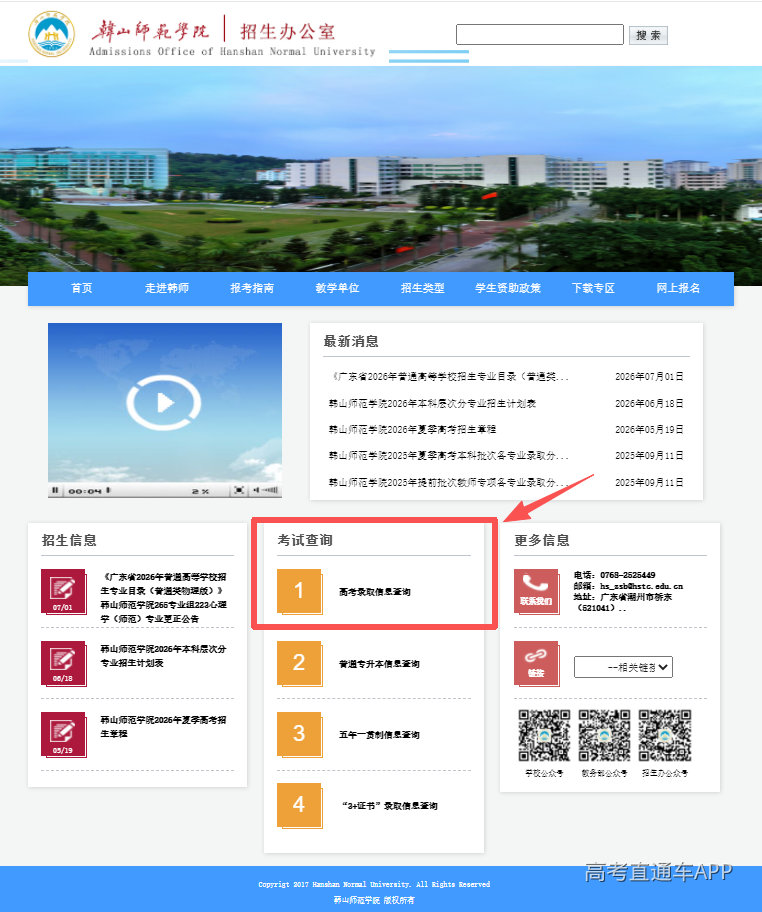Toggle fullscreen on the video player
The image size is (762, 912).
point(238,490)
